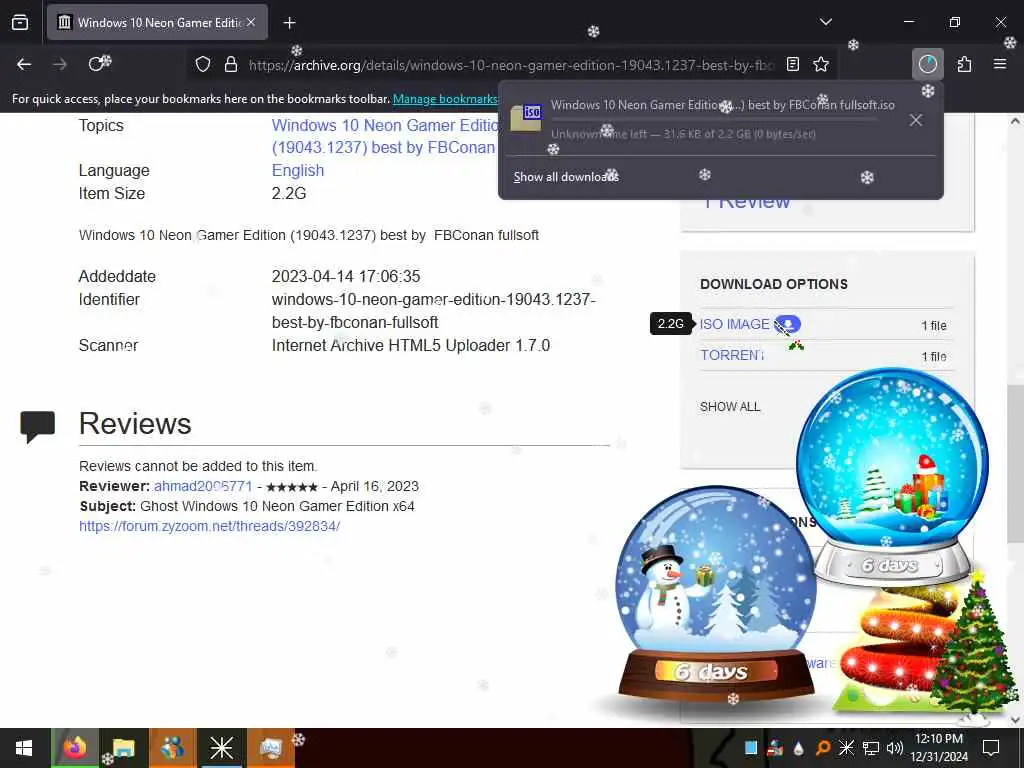
Task: Open the downloading ISO file entry
Action: pyautogui.click(x=704, y=119)
